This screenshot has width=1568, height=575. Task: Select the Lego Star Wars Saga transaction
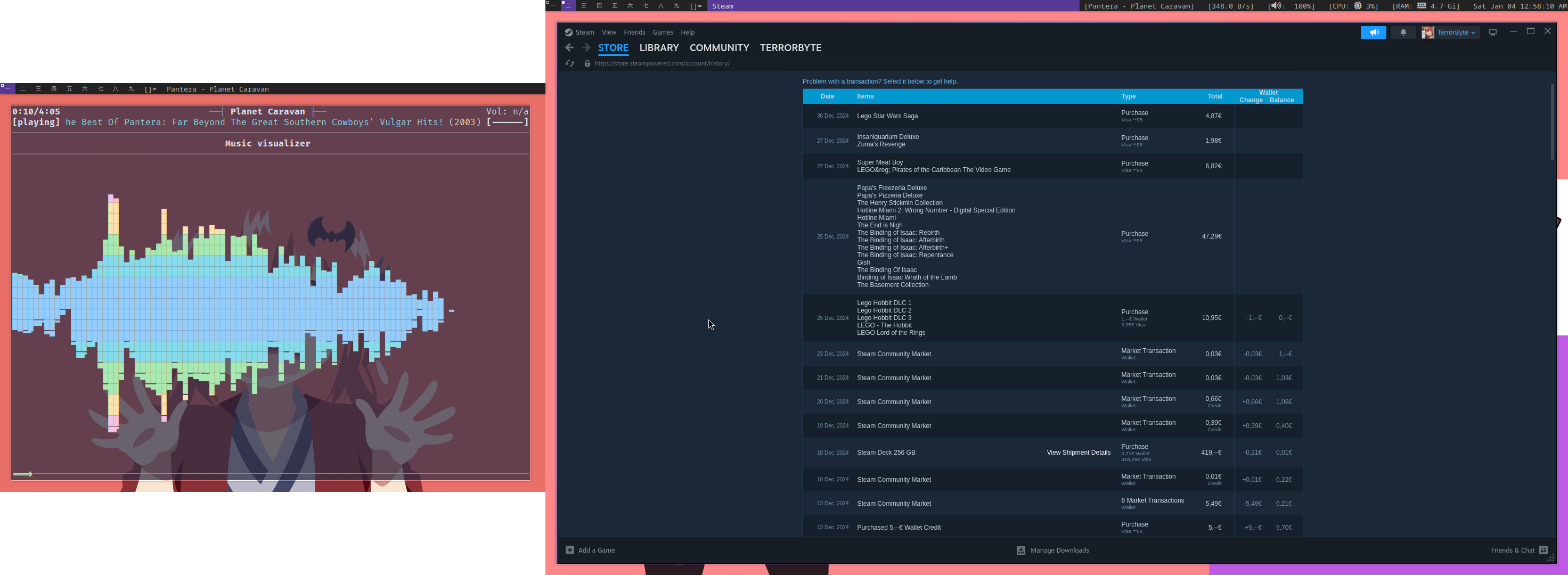coord(1052,116)
